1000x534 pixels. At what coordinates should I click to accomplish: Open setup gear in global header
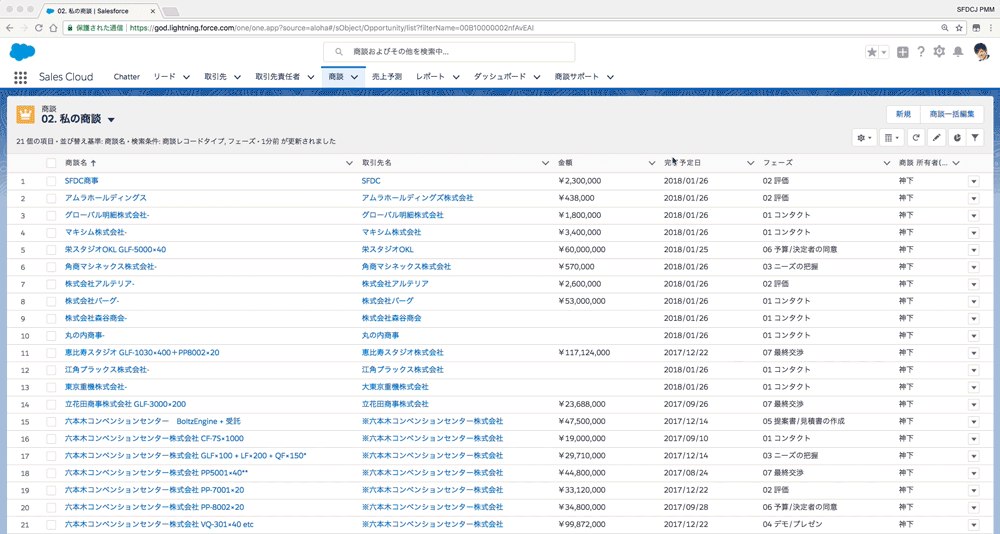(939, 52)
